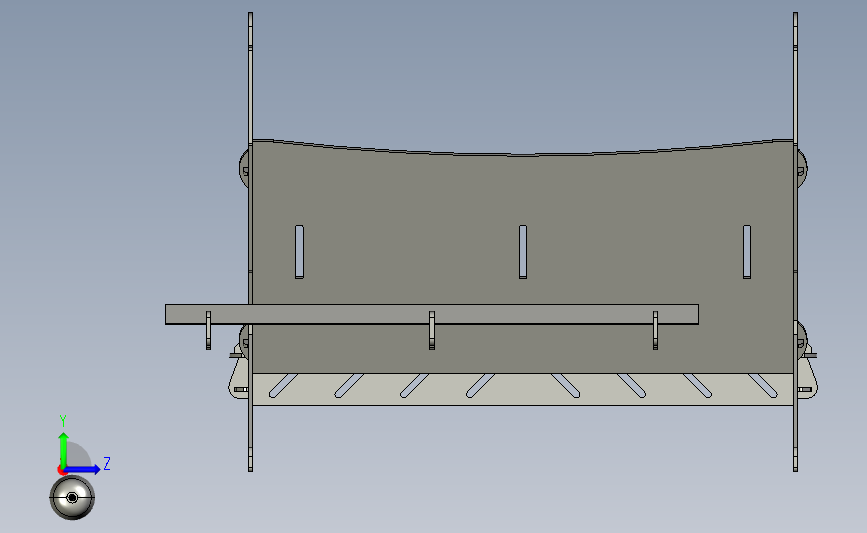Screen dimensions: 867x533
Task: Pick the center vertical slot in panel
Action: (x=523, y=252)
